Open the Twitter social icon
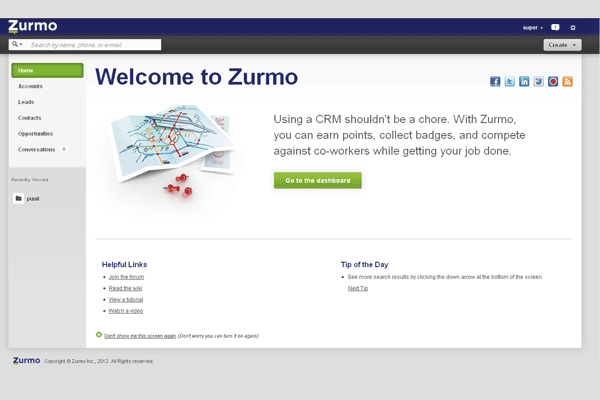 coord(509,81)
